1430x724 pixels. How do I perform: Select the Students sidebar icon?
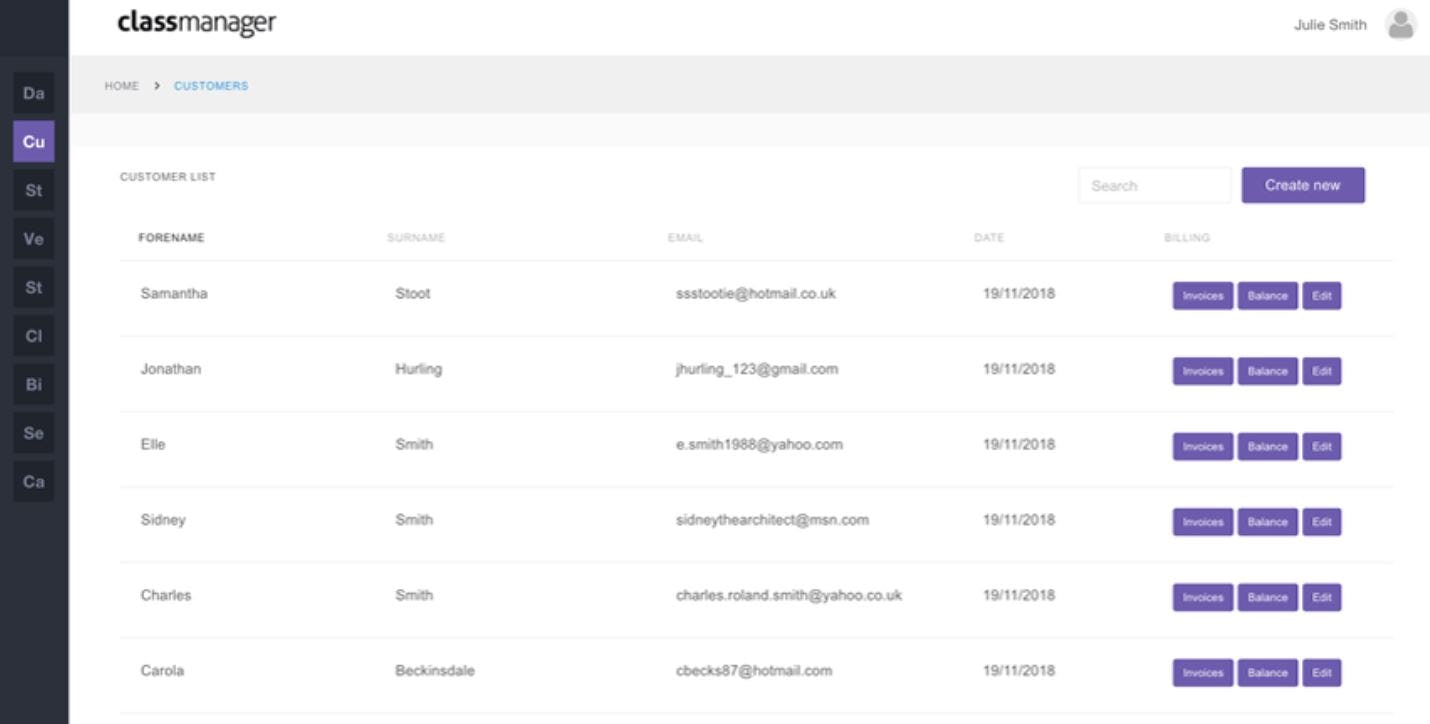pos(34,192)
